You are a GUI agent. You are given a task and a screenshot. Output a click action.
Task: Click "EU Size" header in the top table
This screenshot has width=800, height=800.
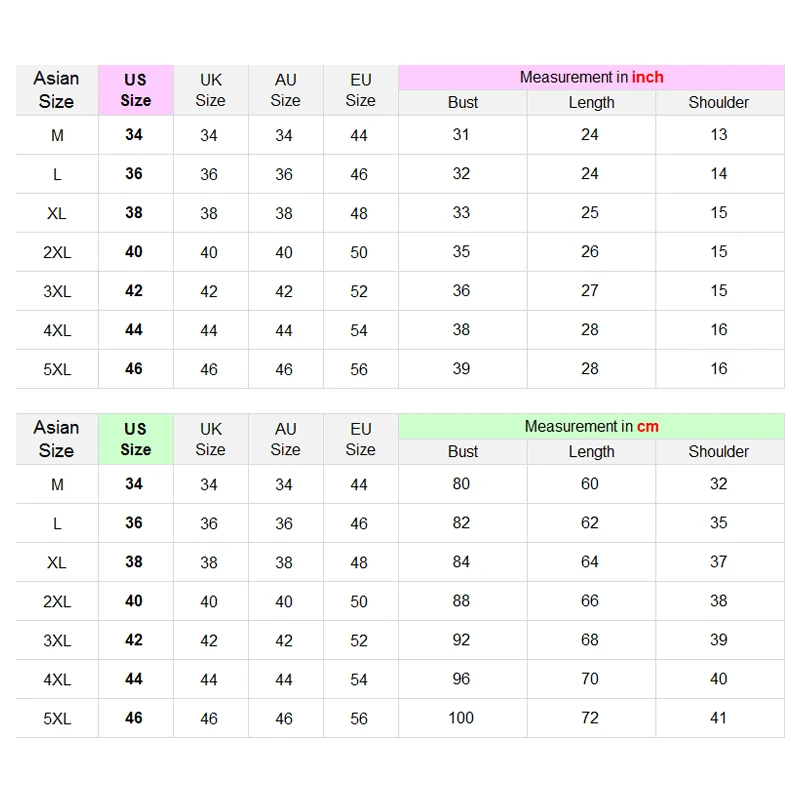360,90
